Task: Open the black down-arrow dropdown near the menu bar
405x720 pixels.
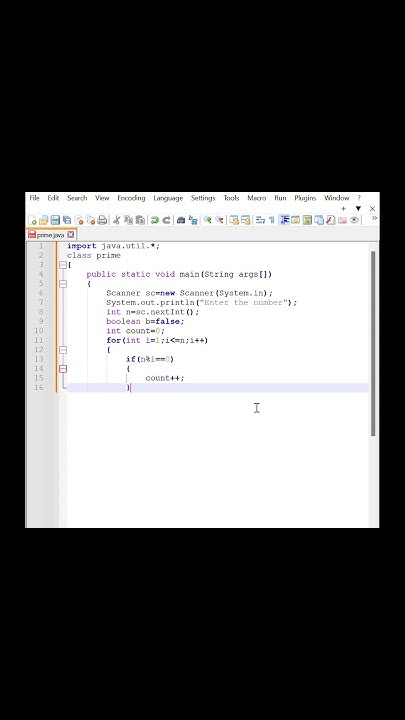Action: coord(358,208)
